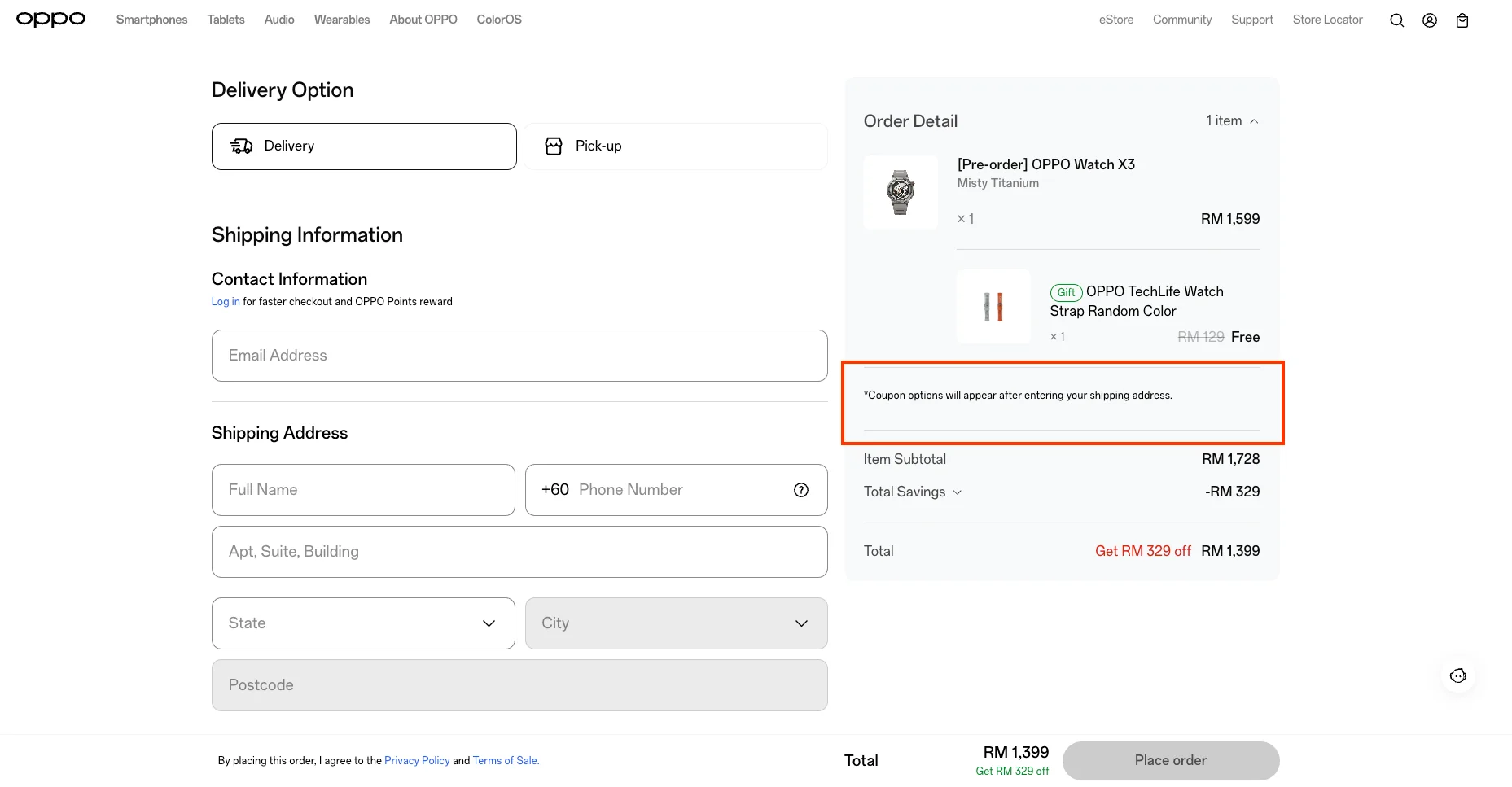This screenshot has height=787, width=1512.
Task: Select the Pick-up option
Action: pos(675,146)
